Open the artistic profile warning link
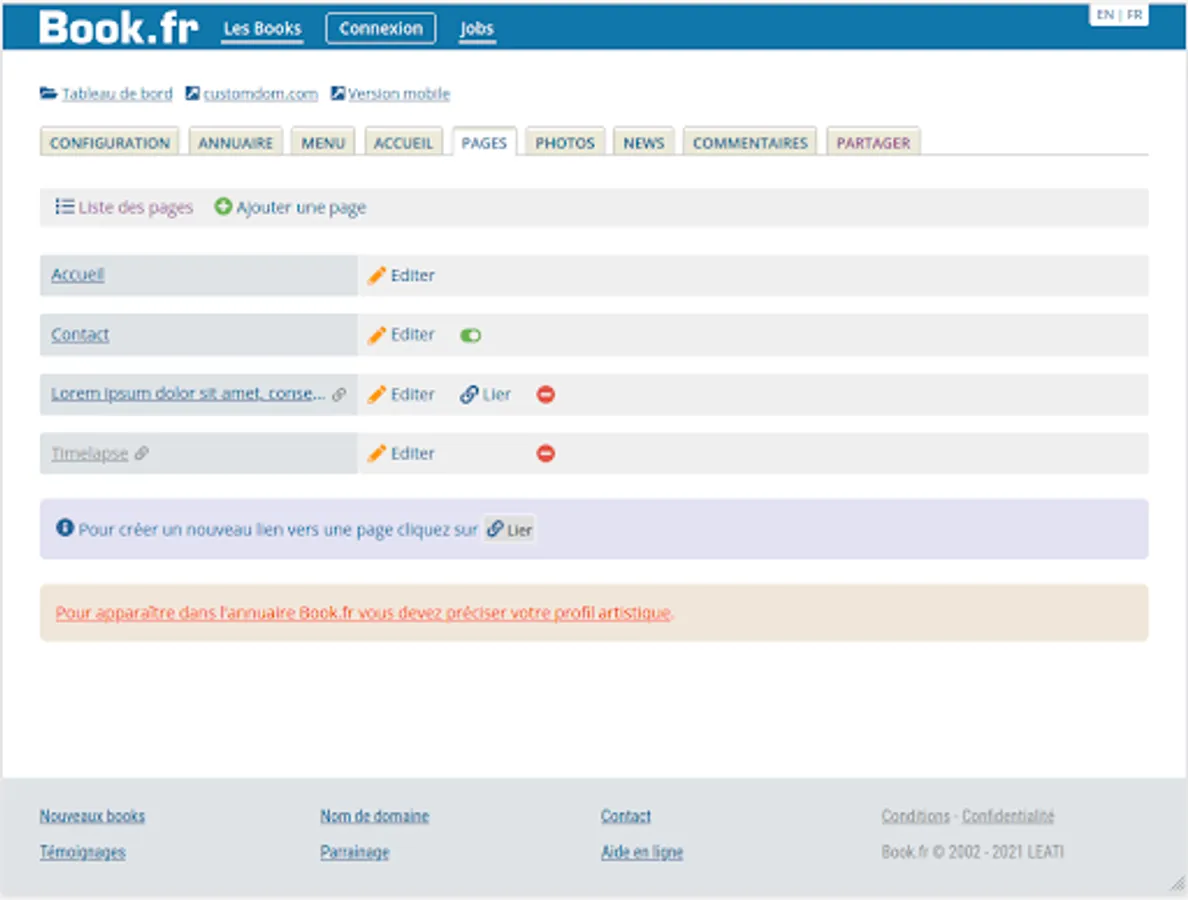Viewport: 1188px width, 900px height. point(364,612)
